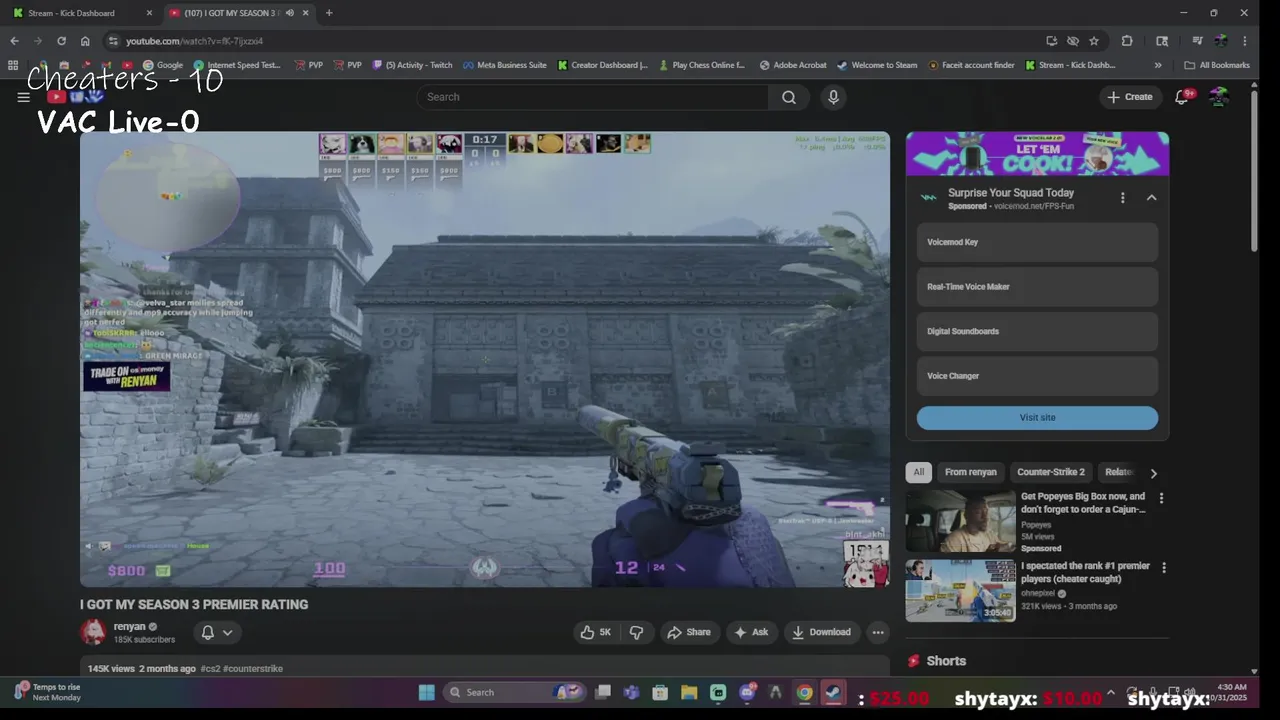Like the video with thumbs up

click(597, 632)
